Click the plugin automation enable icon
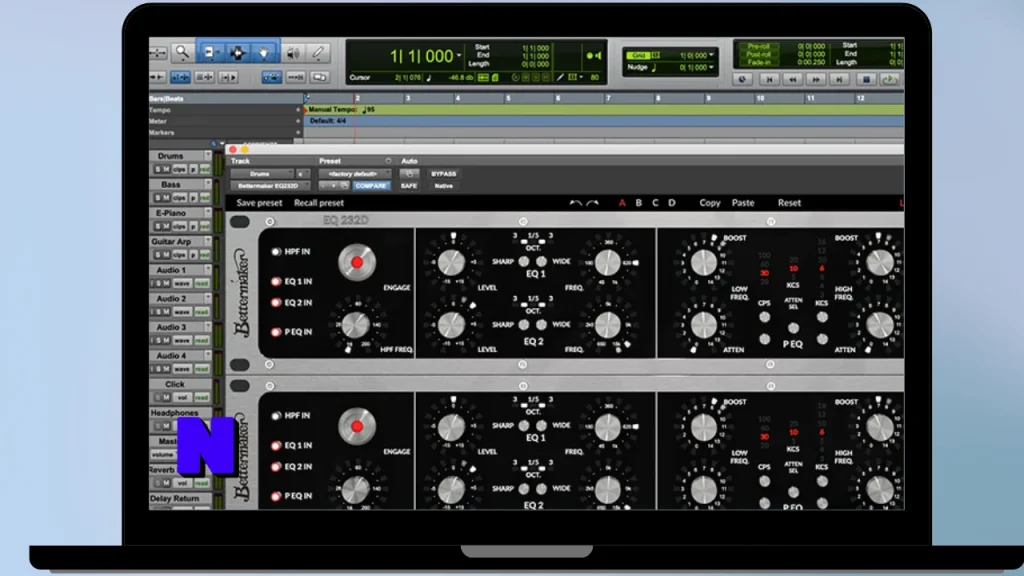 pos(409,174)
